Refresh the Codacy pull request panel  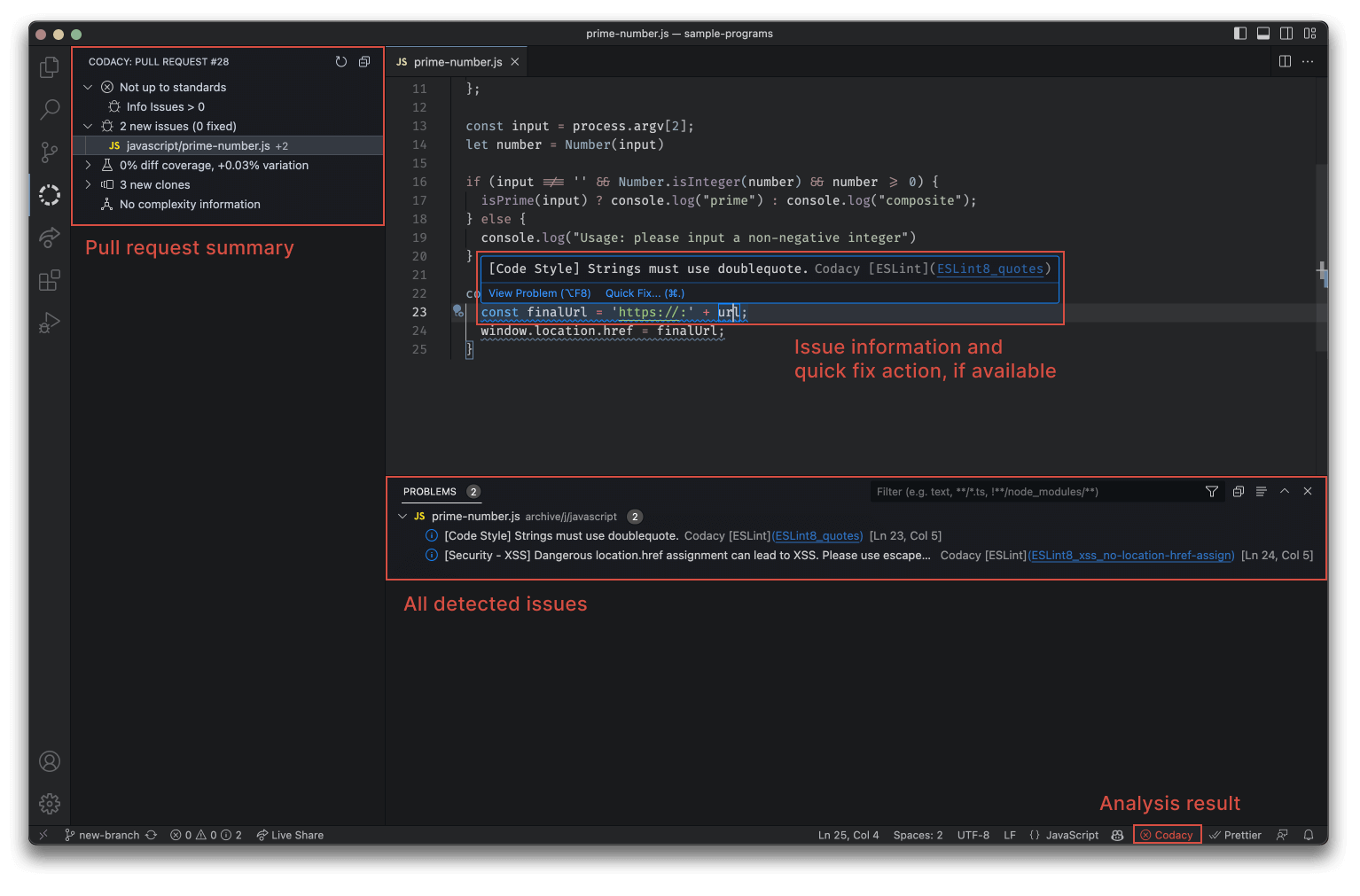341,62
